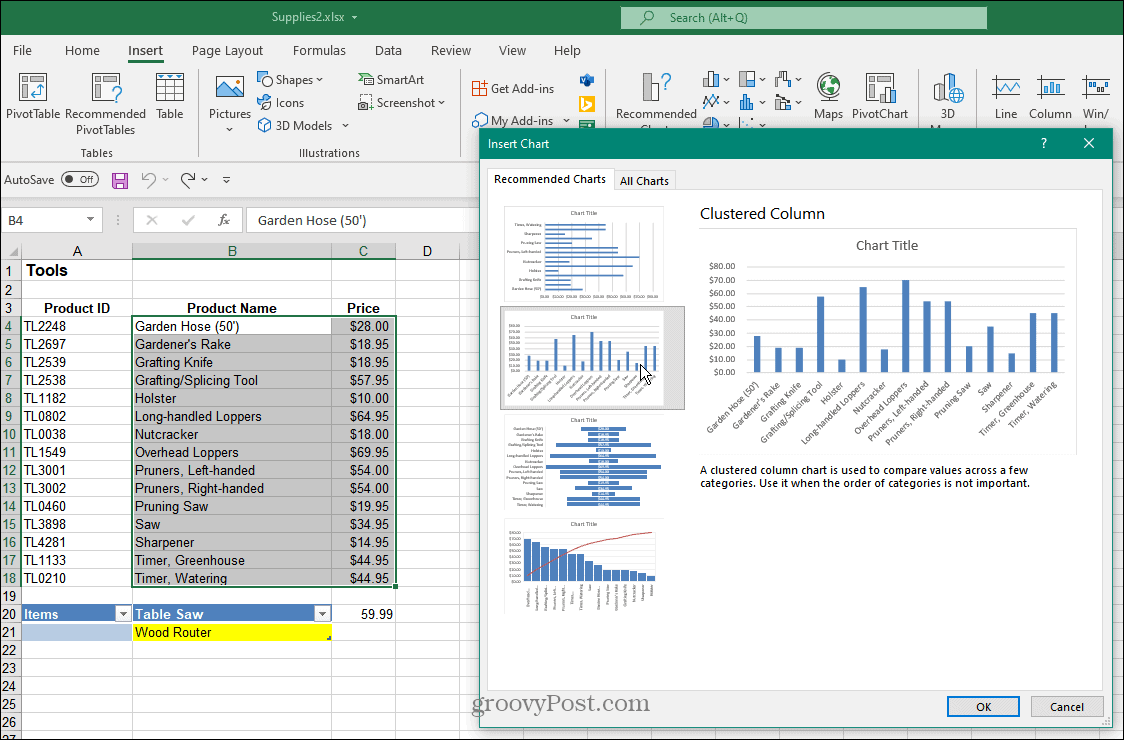Switch to the Page Layout tab

coord(227,50)
